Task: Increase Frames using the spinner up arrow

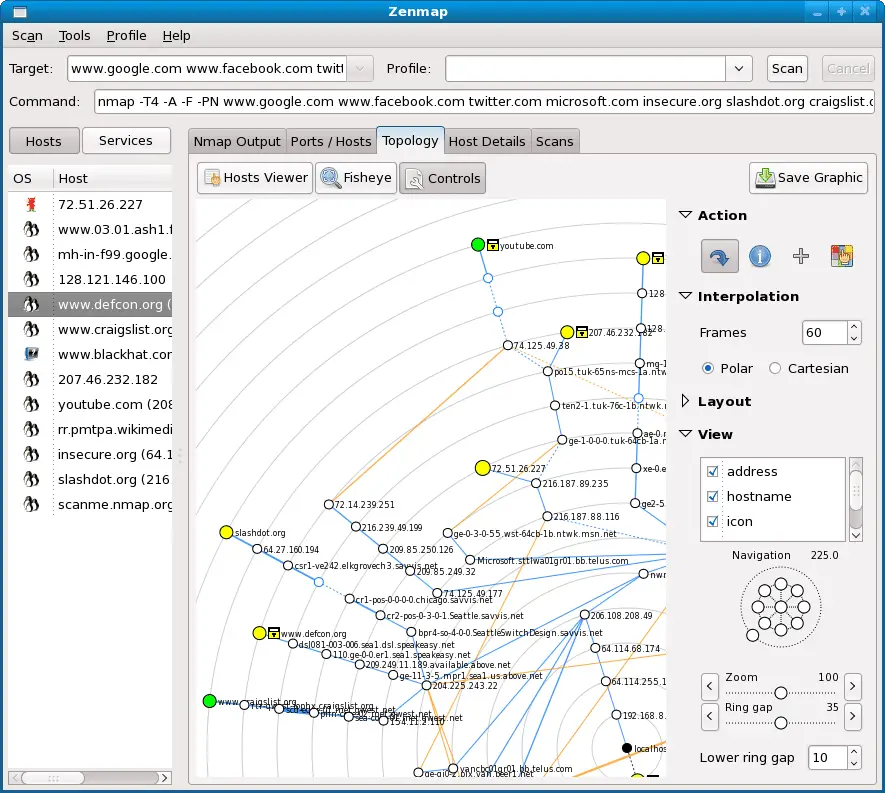Action: [853, 326]
